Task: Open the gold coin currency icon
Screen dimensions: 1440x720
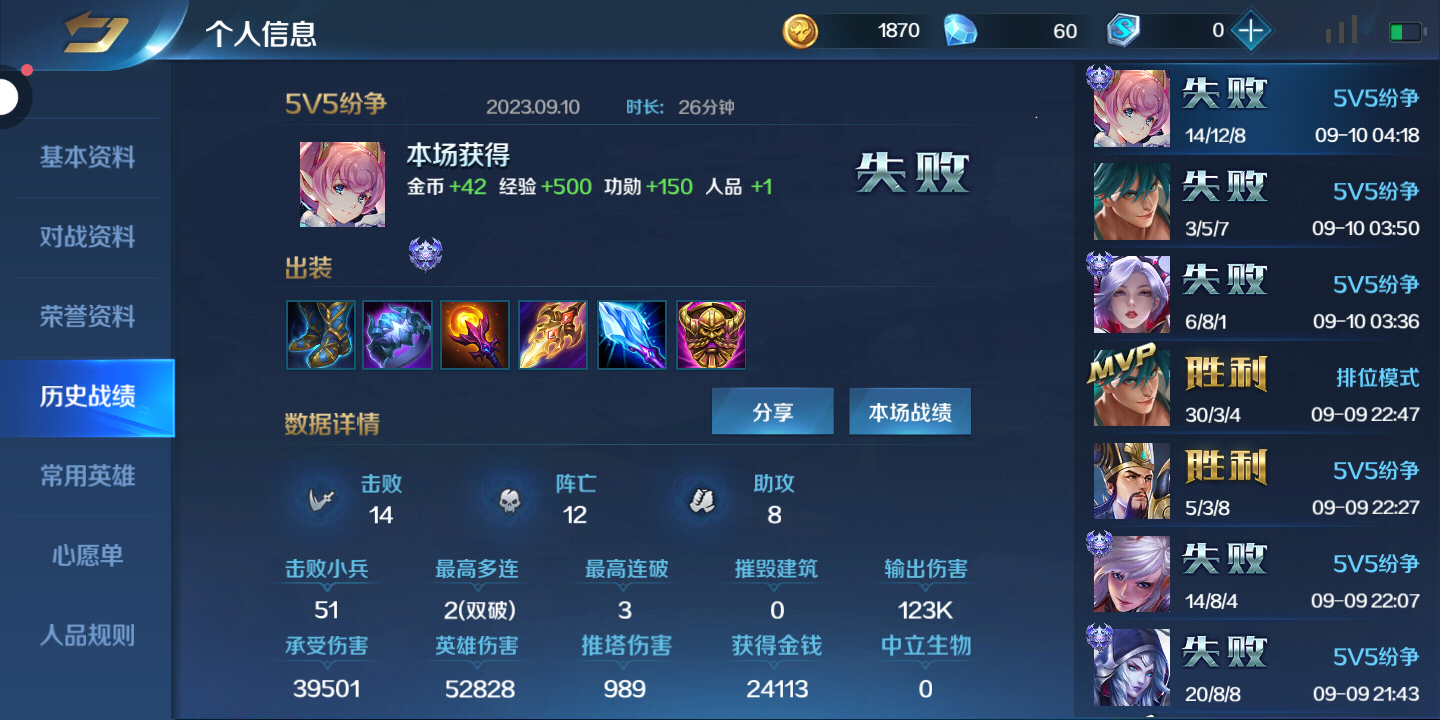Action: (x=800, y=31)
